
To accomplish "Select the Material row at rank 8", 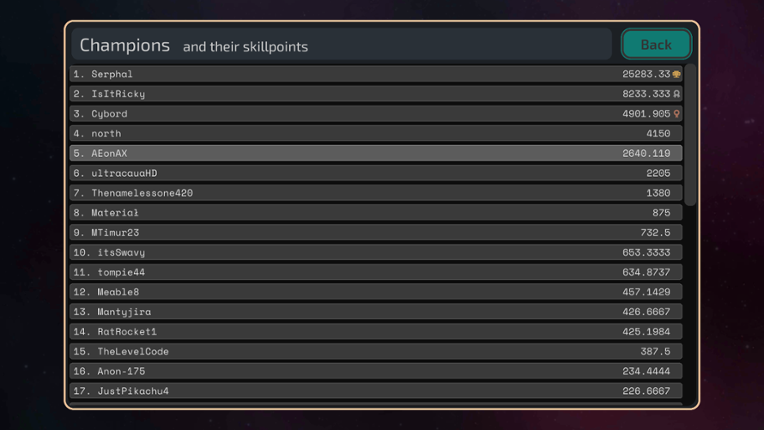I will (x=375, y=213).
